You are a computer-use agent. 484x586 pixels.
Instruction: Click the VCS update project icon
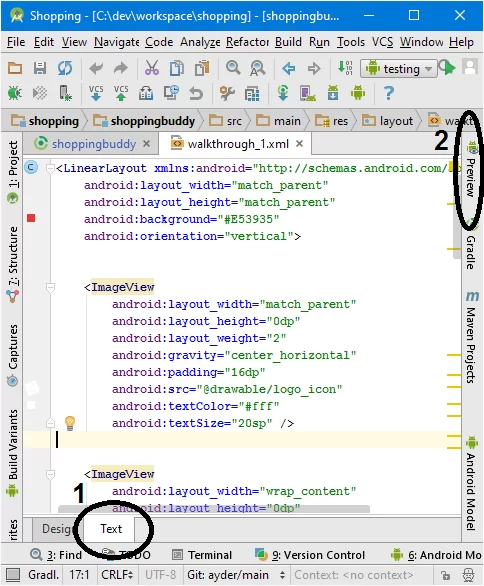tap(96, 93)
